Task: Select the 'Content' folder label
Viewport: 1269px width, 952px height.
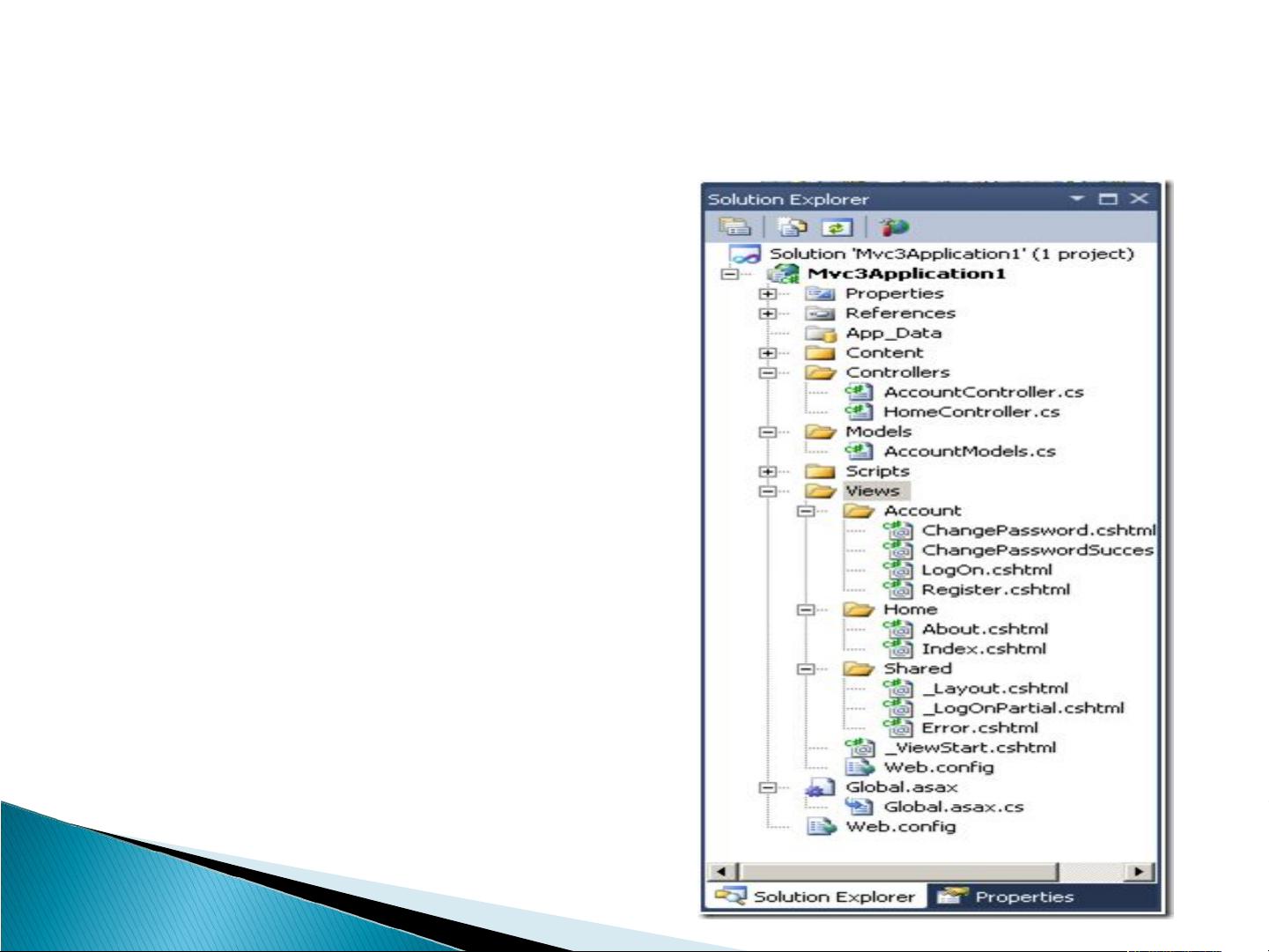Action: click(884, 353)
